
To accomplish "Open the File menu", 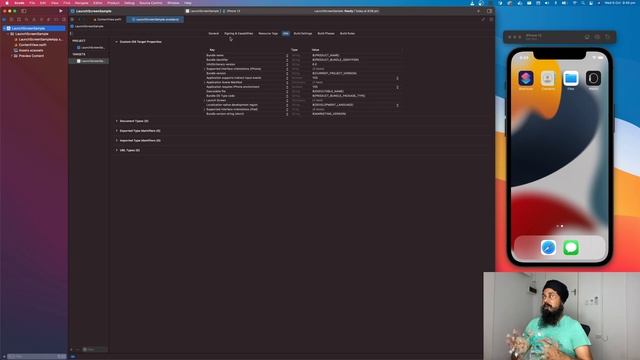I will 32,3.
